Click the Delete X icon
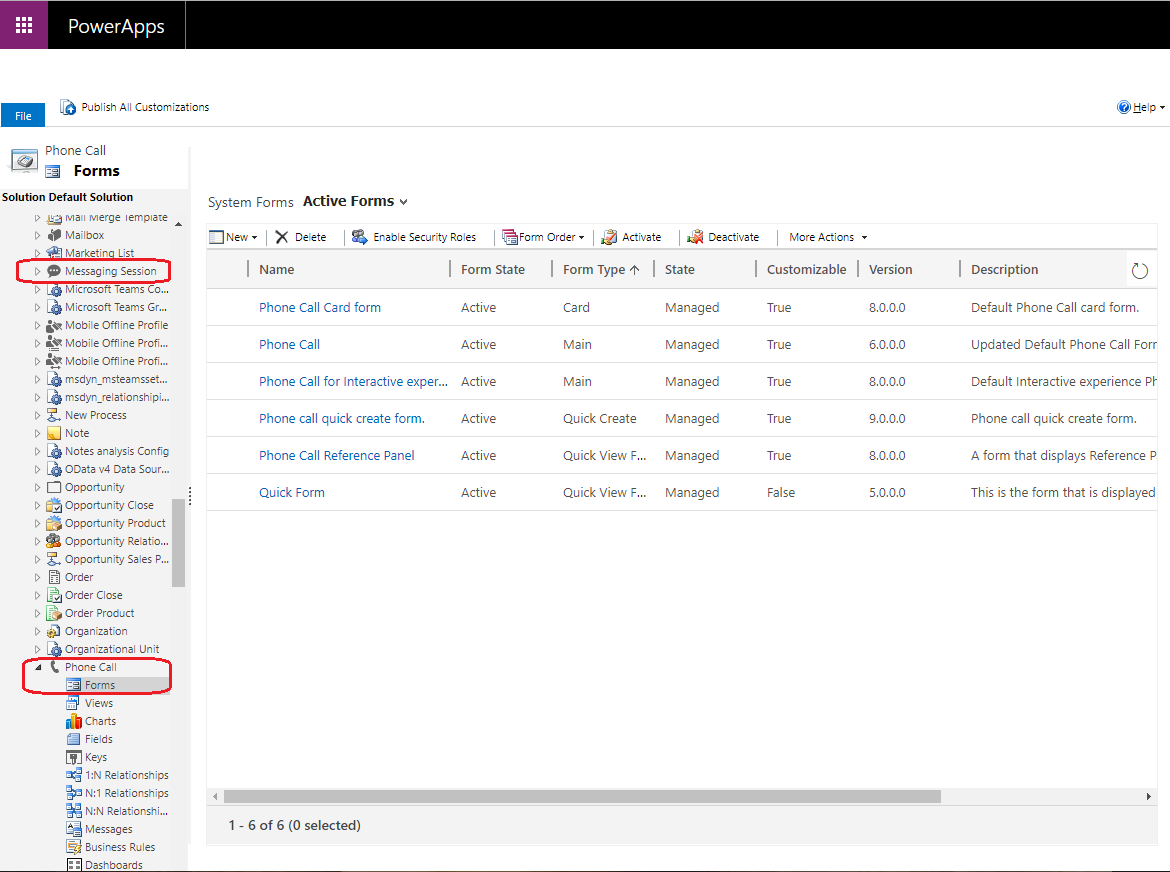This screenshot has width=1170, height=872. 281,237
